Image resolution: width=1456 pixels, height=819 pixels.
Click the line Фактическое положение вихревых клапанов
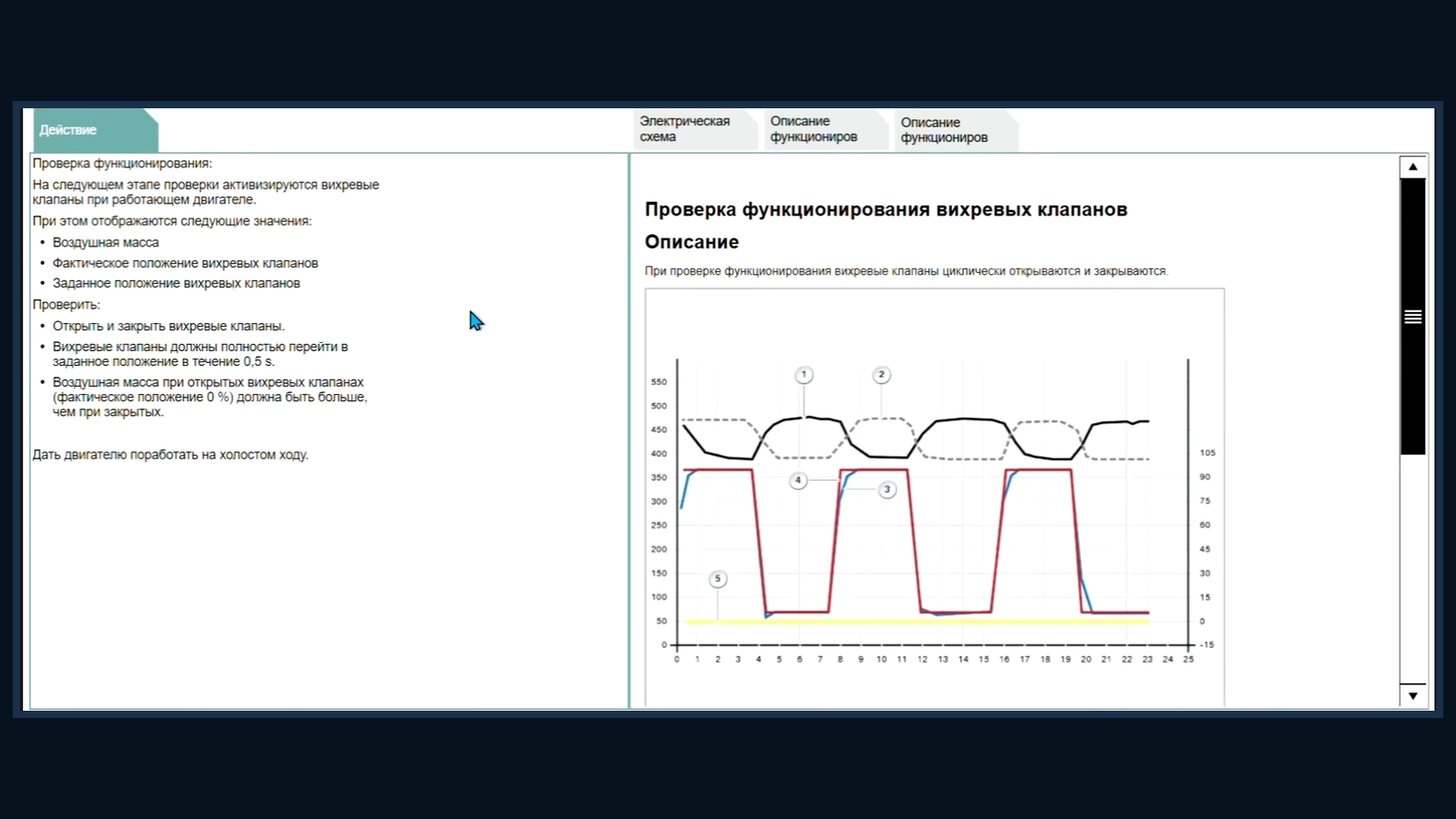pyautogui.click(x=185, y=263)
